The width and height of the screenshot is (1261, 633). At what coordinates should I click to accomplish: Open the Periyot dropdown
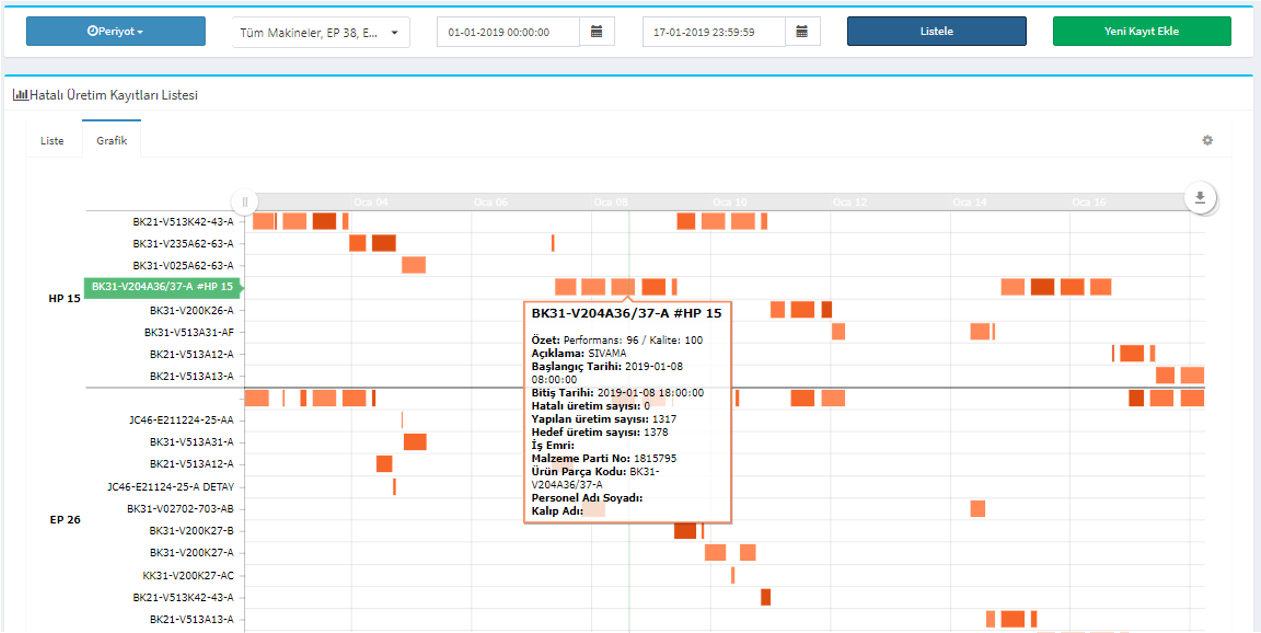pyautogui.click(x=116, y=31)
